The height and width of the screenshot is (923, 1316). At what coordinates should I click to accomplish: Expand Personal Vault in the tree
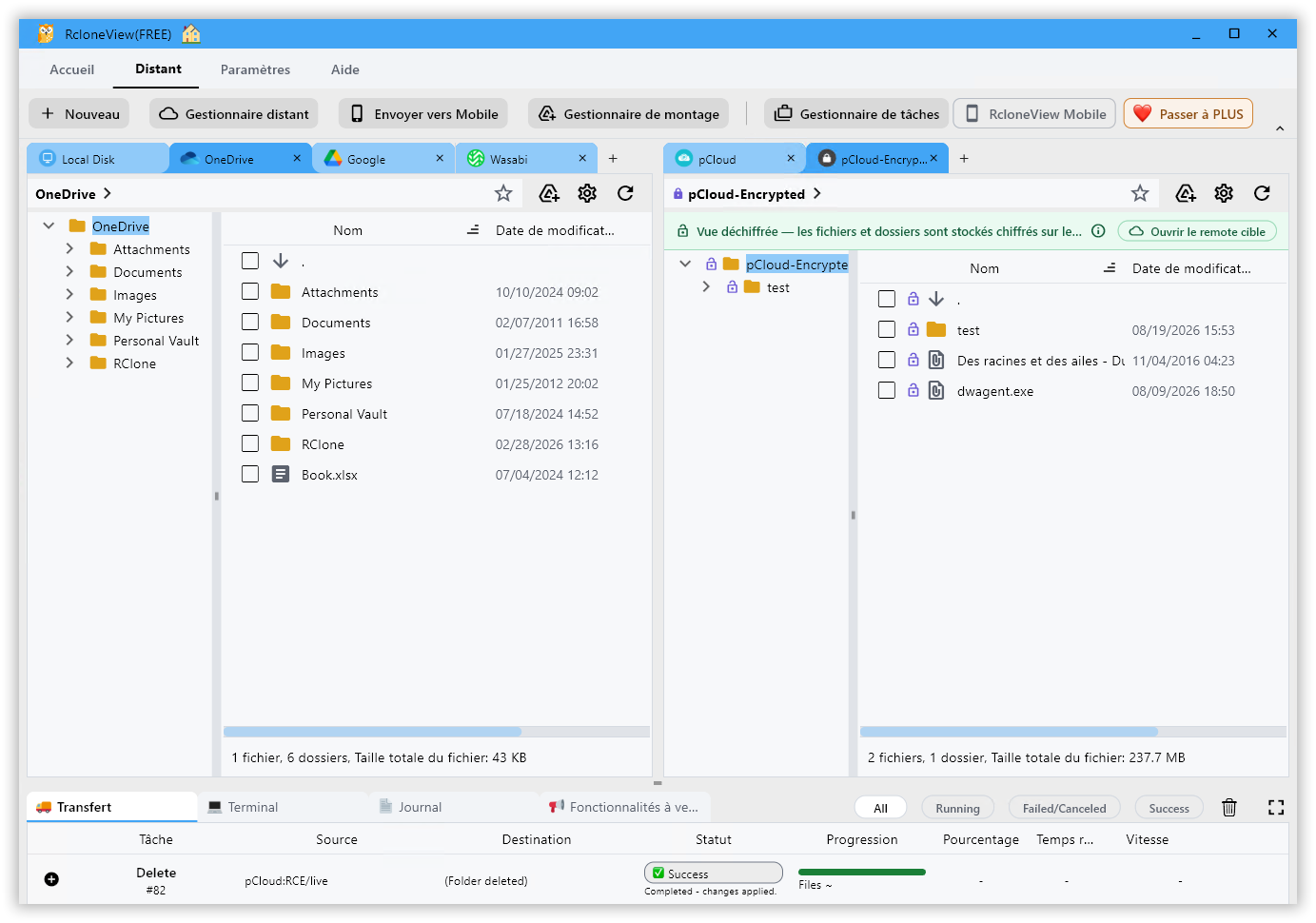[69, 340]
